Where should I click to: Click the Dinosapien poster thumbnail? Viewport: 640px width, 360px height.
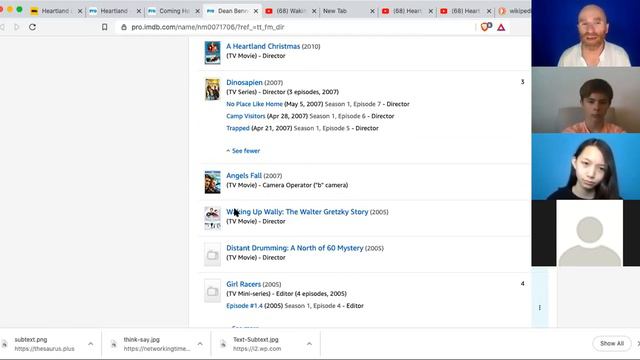212,89
